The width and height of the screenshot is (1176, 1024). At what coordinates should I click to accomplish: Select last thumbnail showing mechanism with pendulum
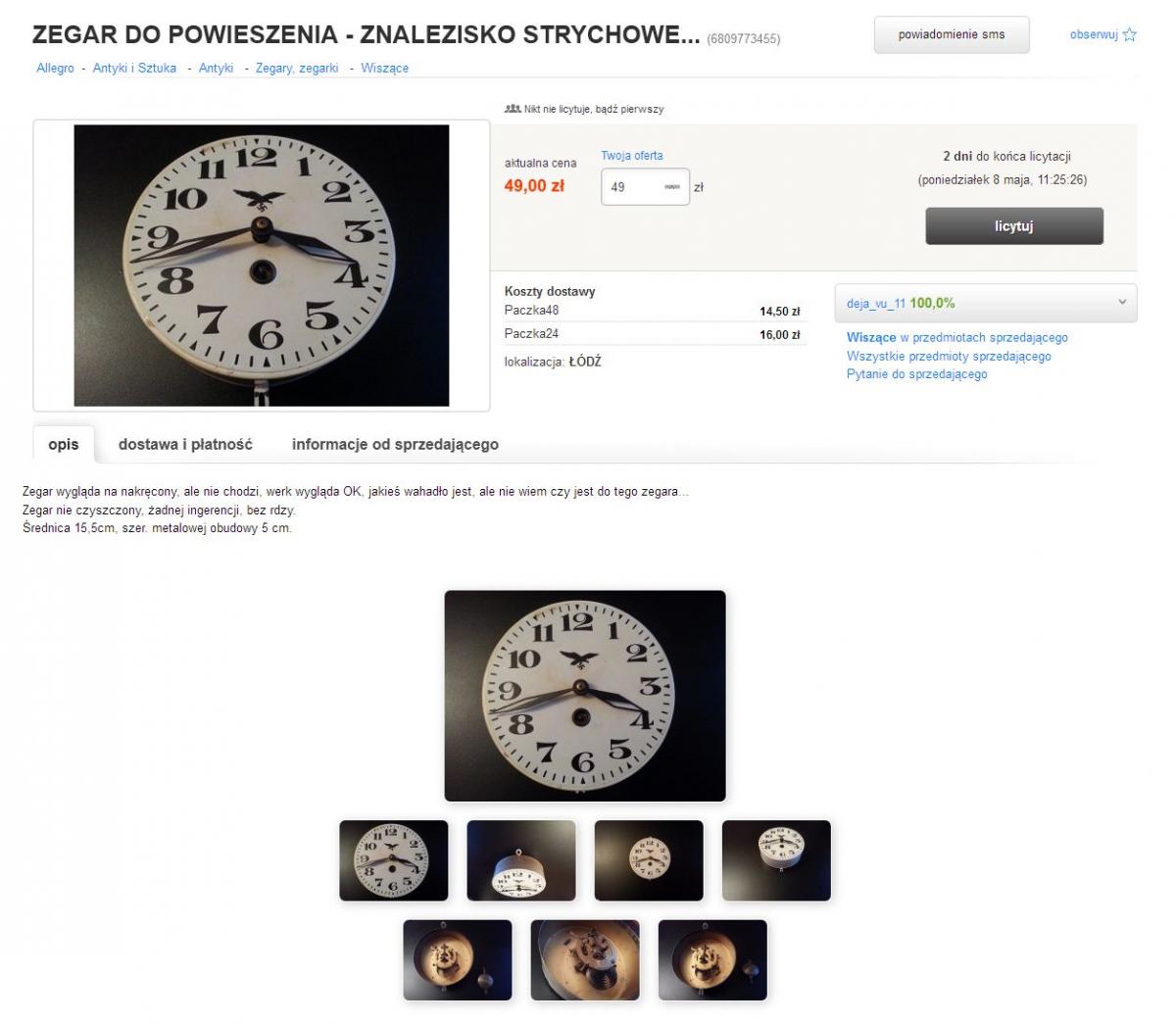(x=712, y=960)
